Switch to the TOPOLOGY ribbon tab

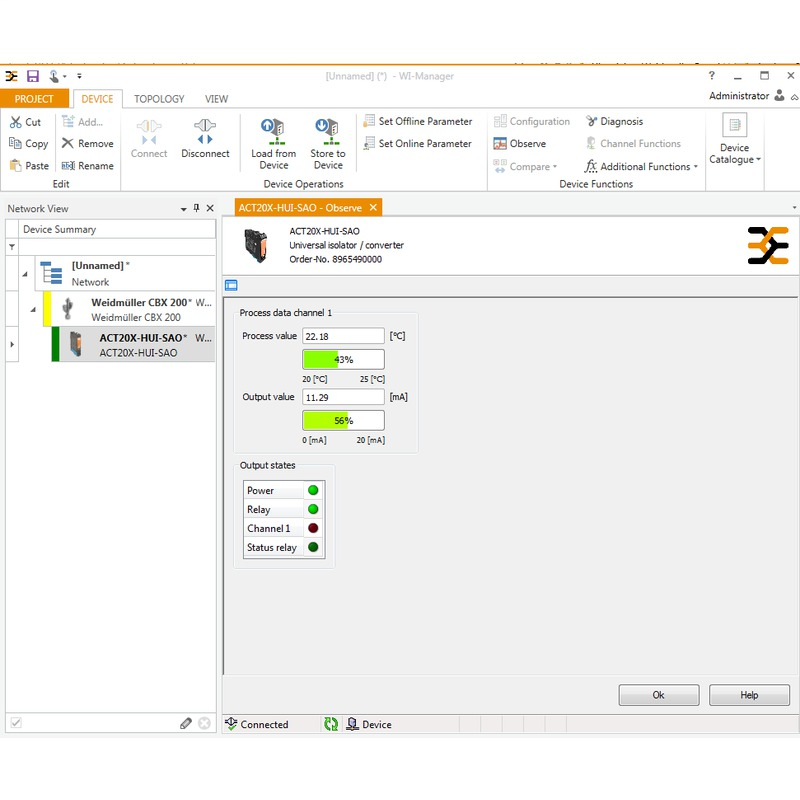pyautogui.click(x=159, y=99)
